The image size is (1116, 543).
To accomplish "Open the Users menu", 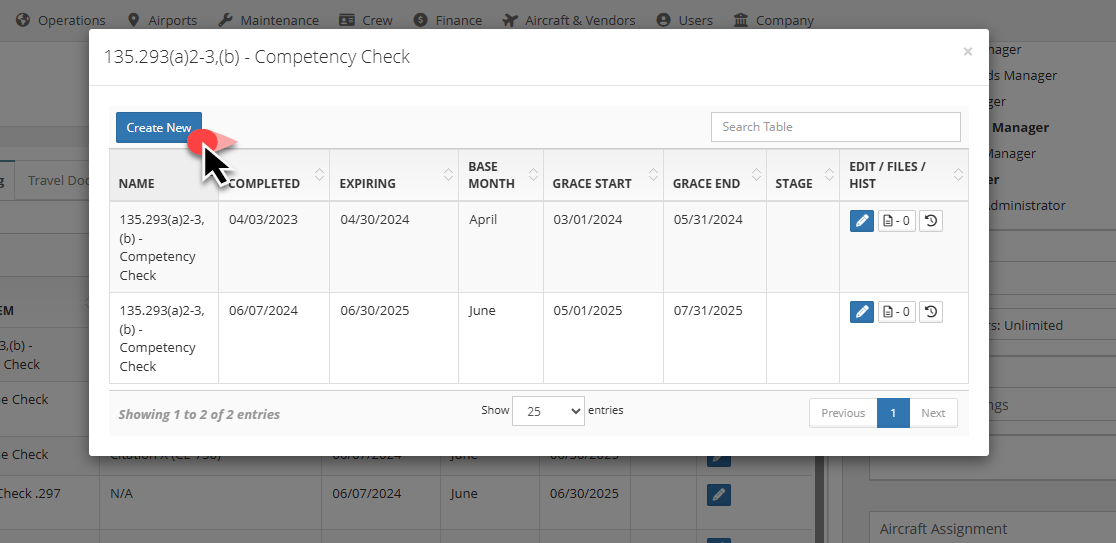I will 685,21.
